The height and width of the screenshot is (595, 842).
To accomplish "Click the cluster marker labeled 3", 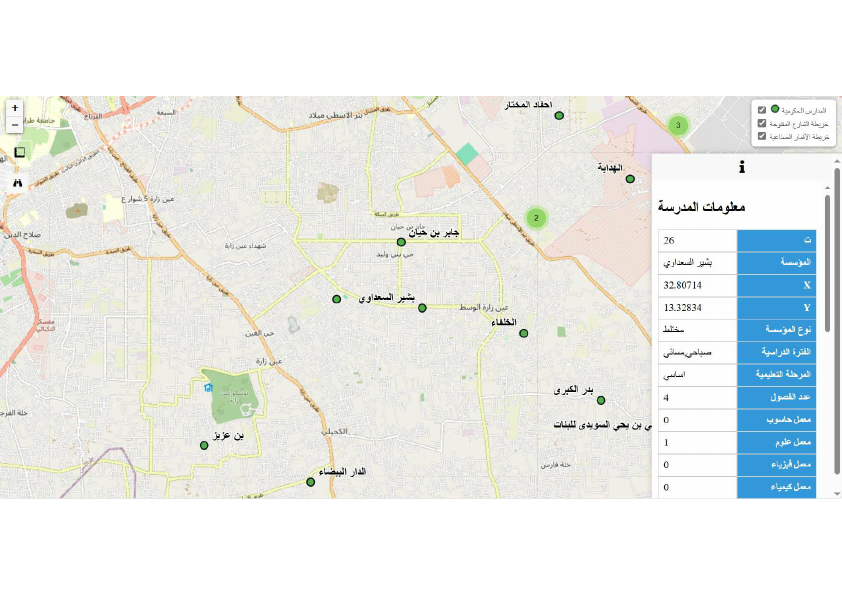I will point(678,125).
